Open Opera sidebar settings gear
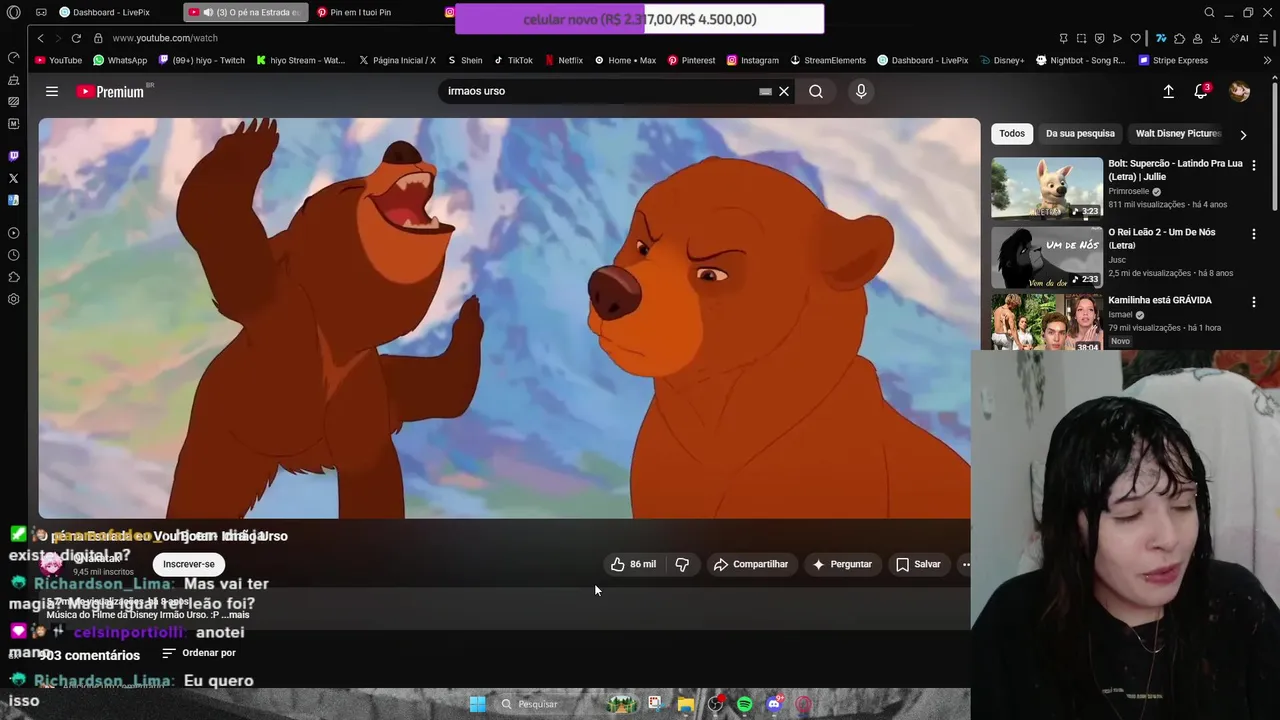 [13, 299]
